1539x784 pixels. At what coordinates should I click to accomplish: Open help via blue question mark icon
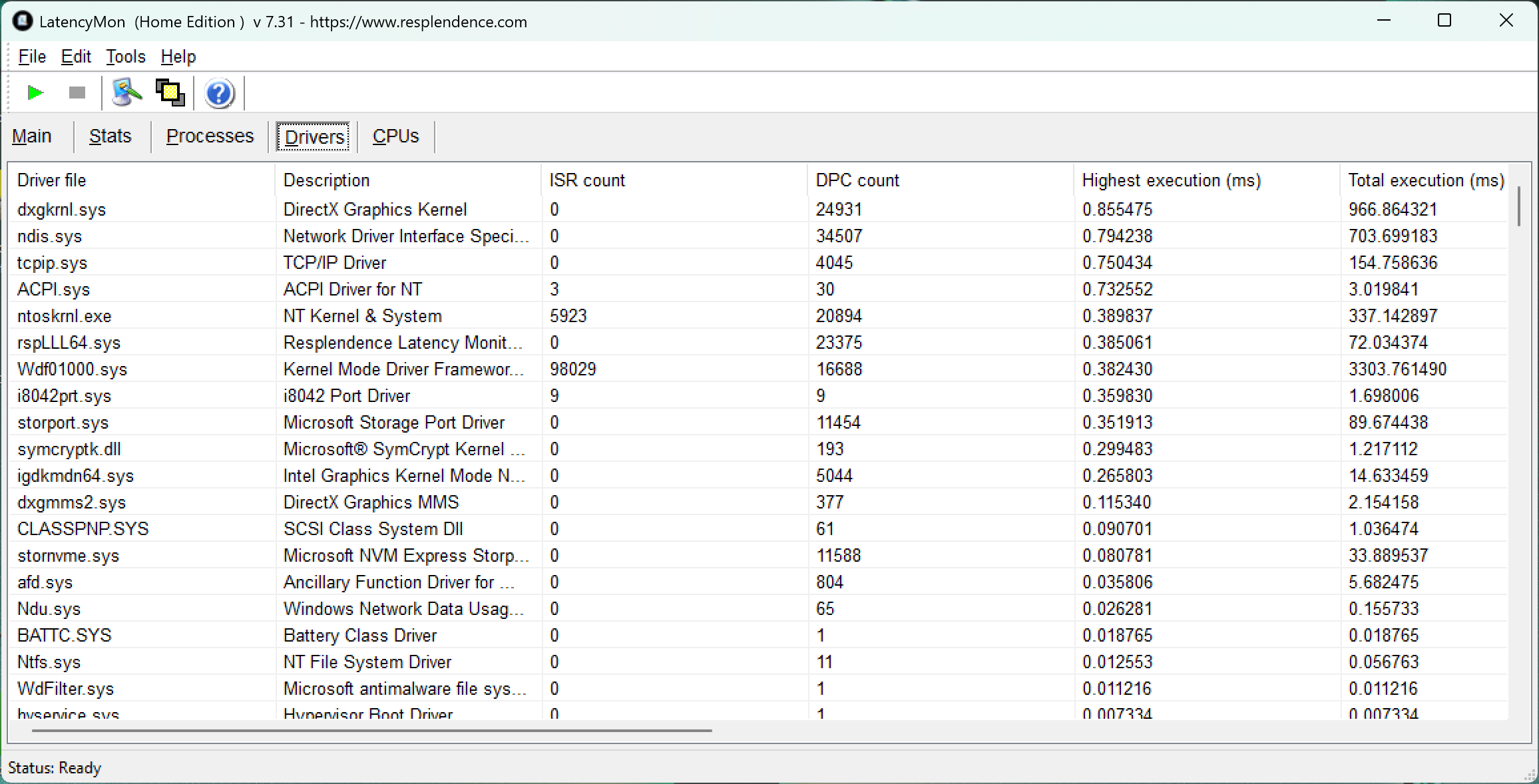click(x=219, y=93)
